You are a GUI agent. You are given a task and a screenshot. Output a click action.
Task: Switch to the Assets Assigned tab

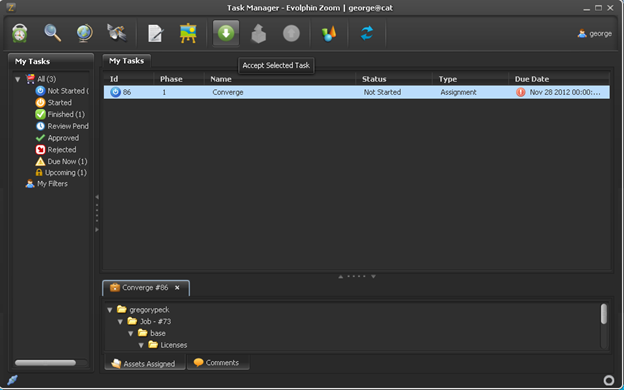144,363
